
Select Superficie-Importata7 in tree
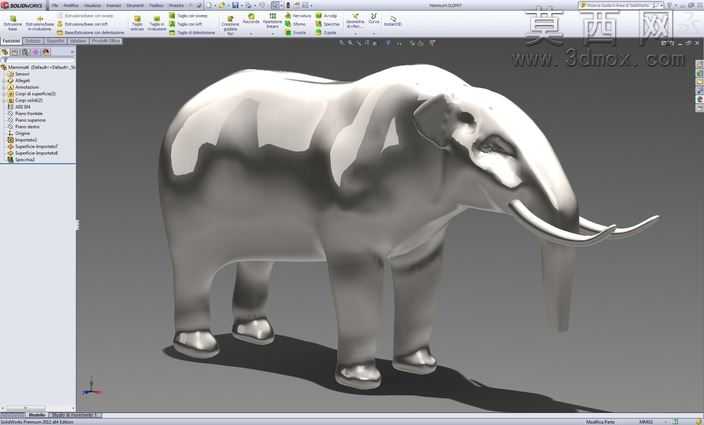tap(36, 146)
